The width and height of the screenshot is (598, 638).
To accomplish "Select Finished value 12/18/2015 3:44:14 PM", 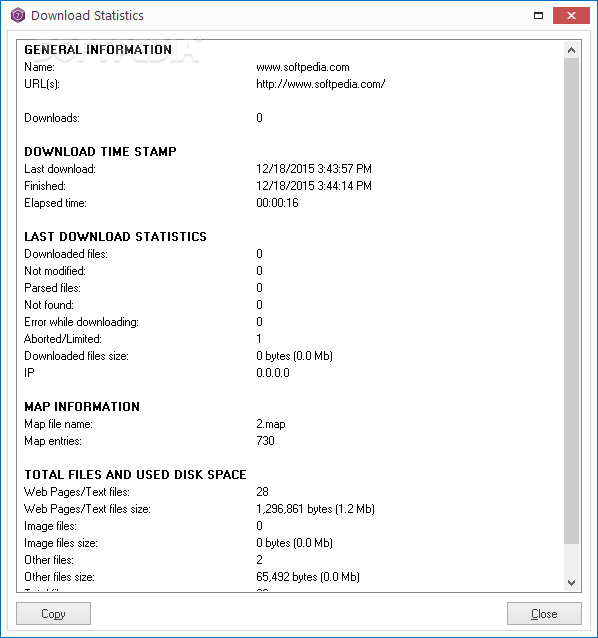I will click(314, 186).
